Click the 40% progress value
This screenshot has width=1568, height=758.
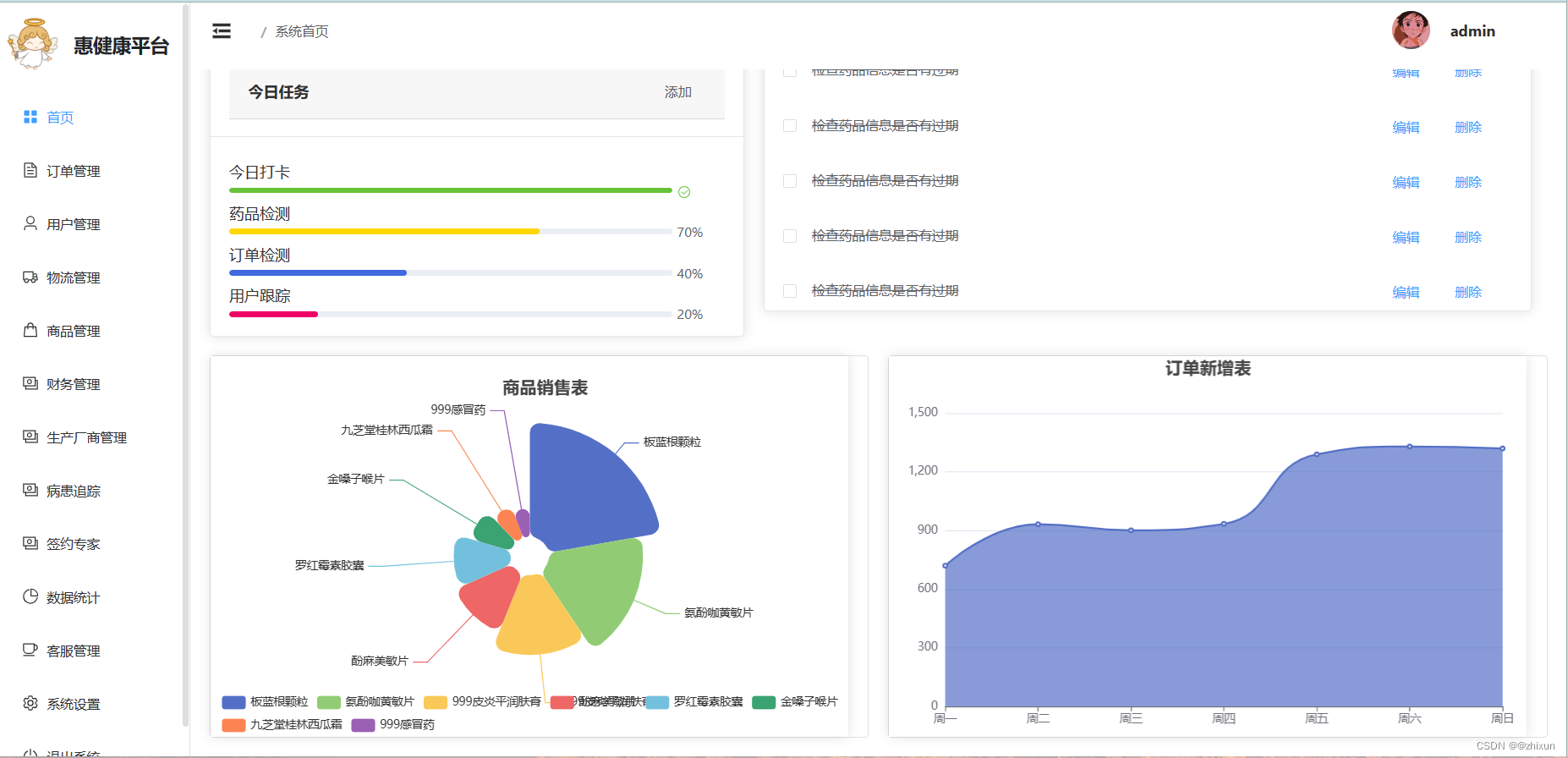click(690, 274)
